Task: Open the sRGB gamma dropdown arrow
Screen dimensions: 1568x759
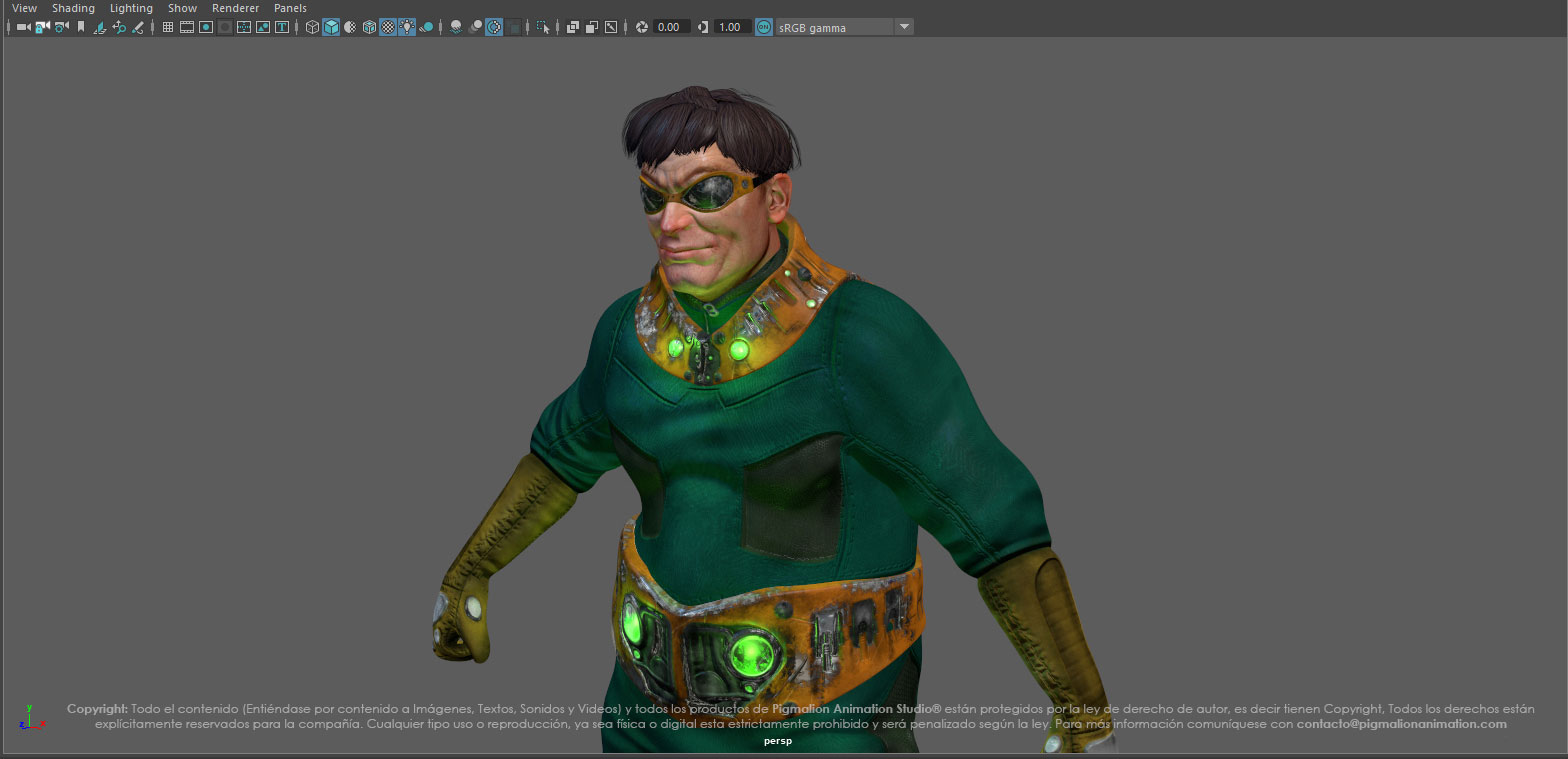Action: pyautogui.click(x=904, y=27)
